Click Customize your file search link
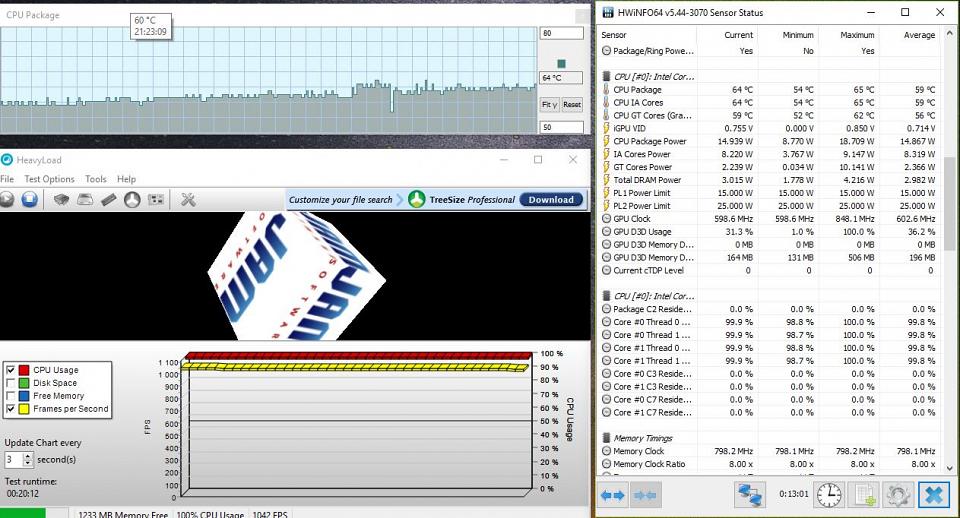 pos(340,200)
